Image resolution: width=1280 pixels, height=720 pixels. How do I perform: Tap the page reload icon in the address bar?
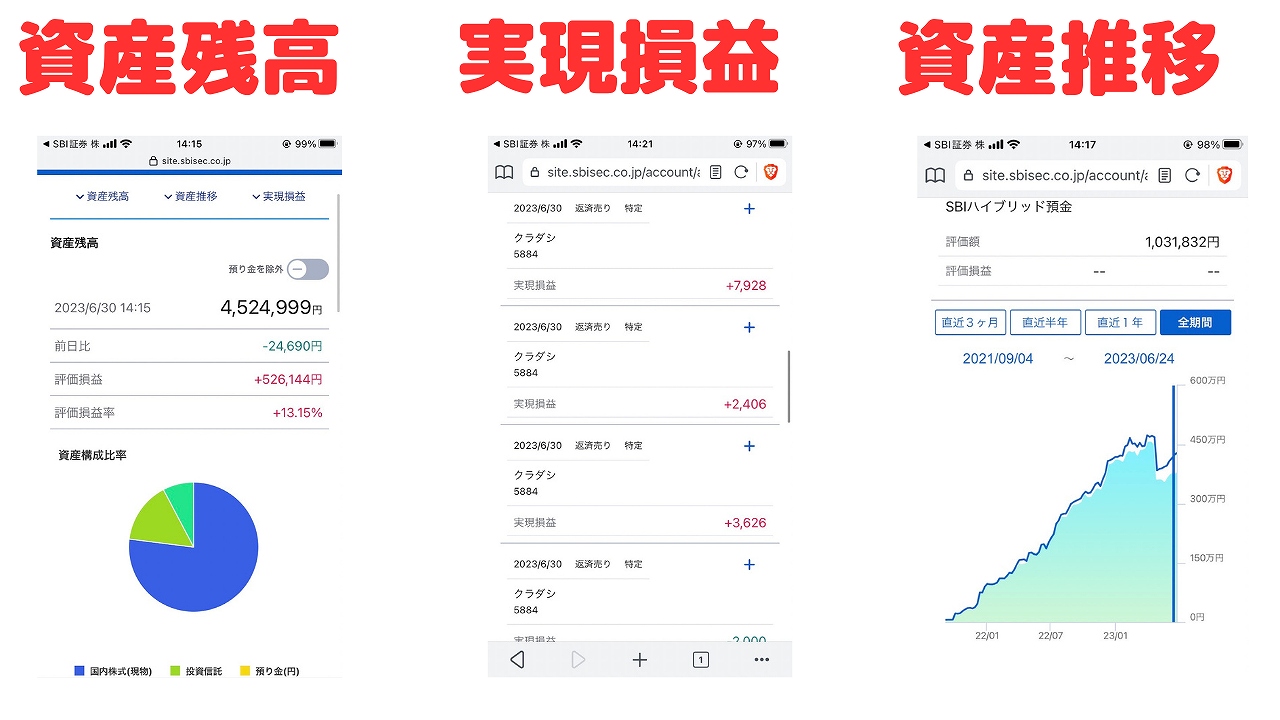(x=742, y=171)
